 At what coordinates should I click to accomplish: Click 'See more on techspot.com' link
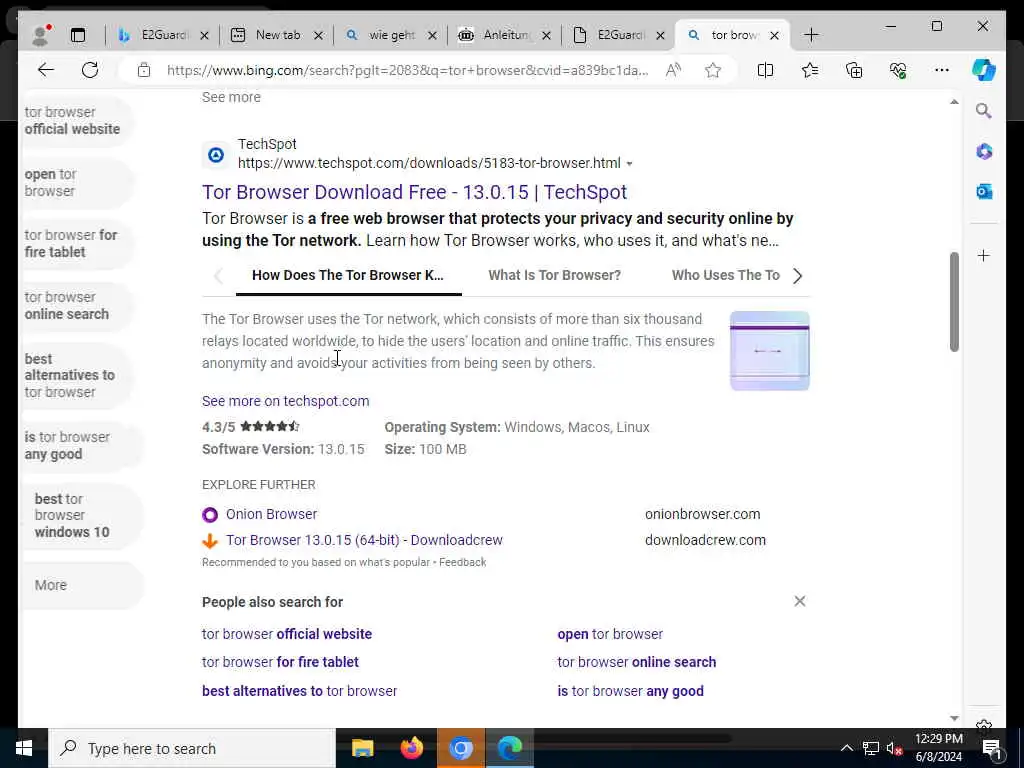(x=285, y=401)
